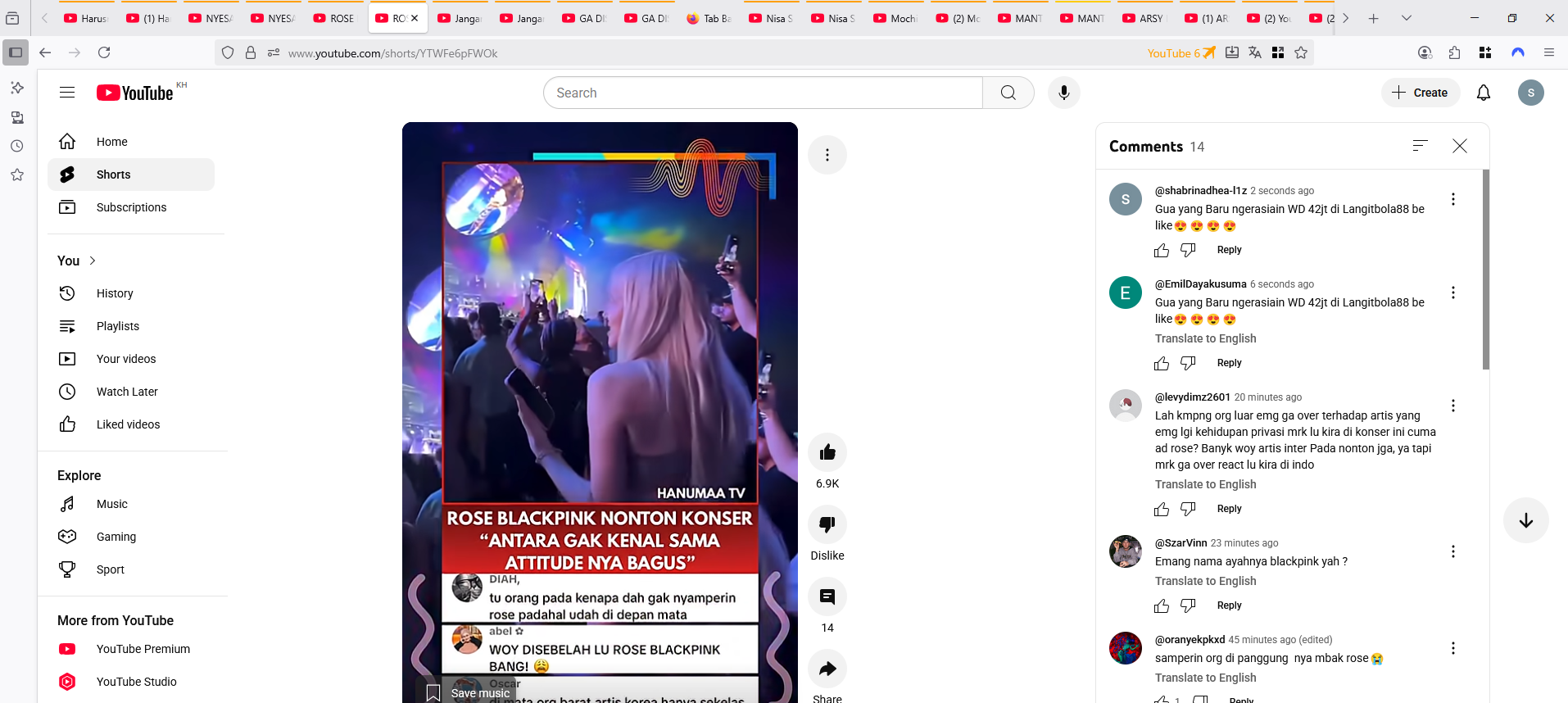Open @levydimz2601 channel from username
The height and width of the screenshot is (703, 1568).
[1192, 397]
